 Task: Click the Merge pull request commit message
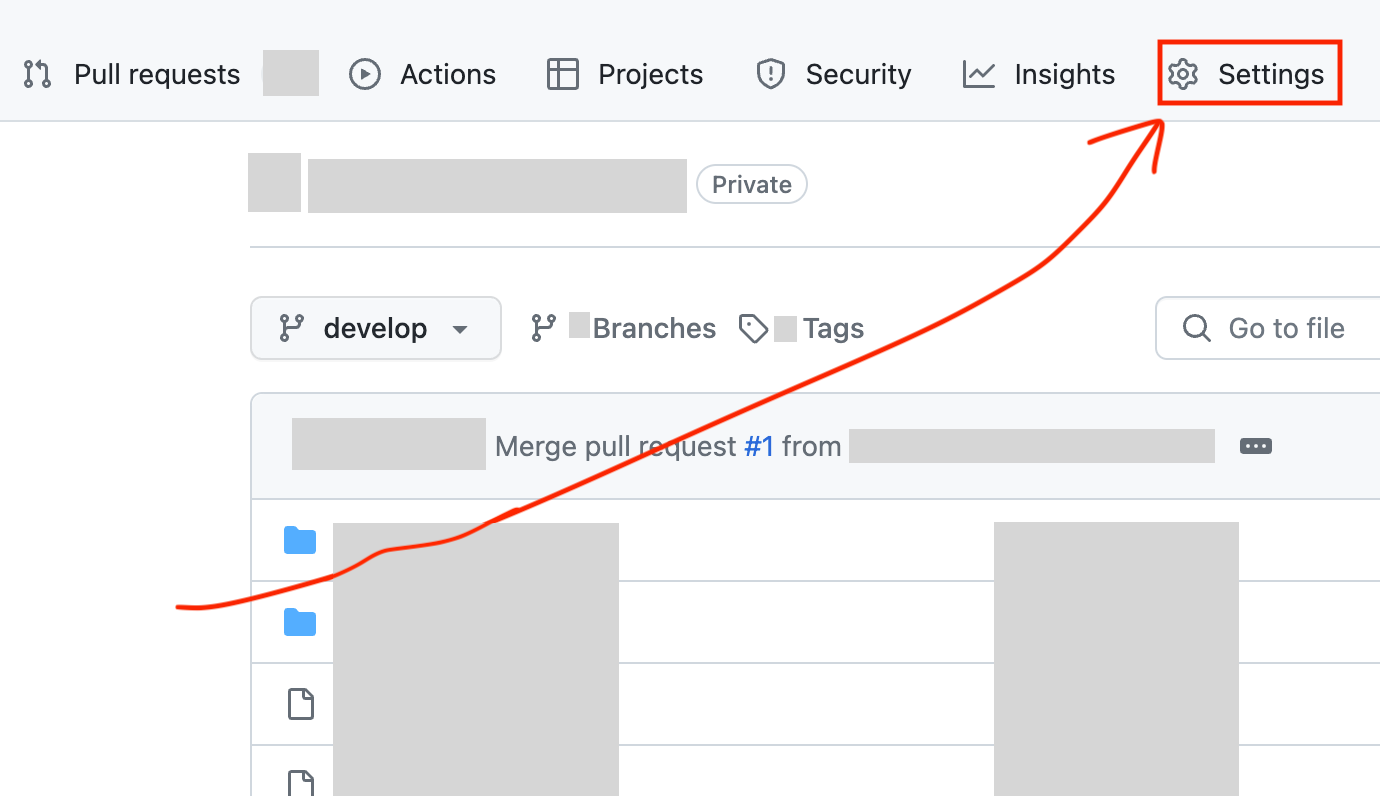(615, 446)
